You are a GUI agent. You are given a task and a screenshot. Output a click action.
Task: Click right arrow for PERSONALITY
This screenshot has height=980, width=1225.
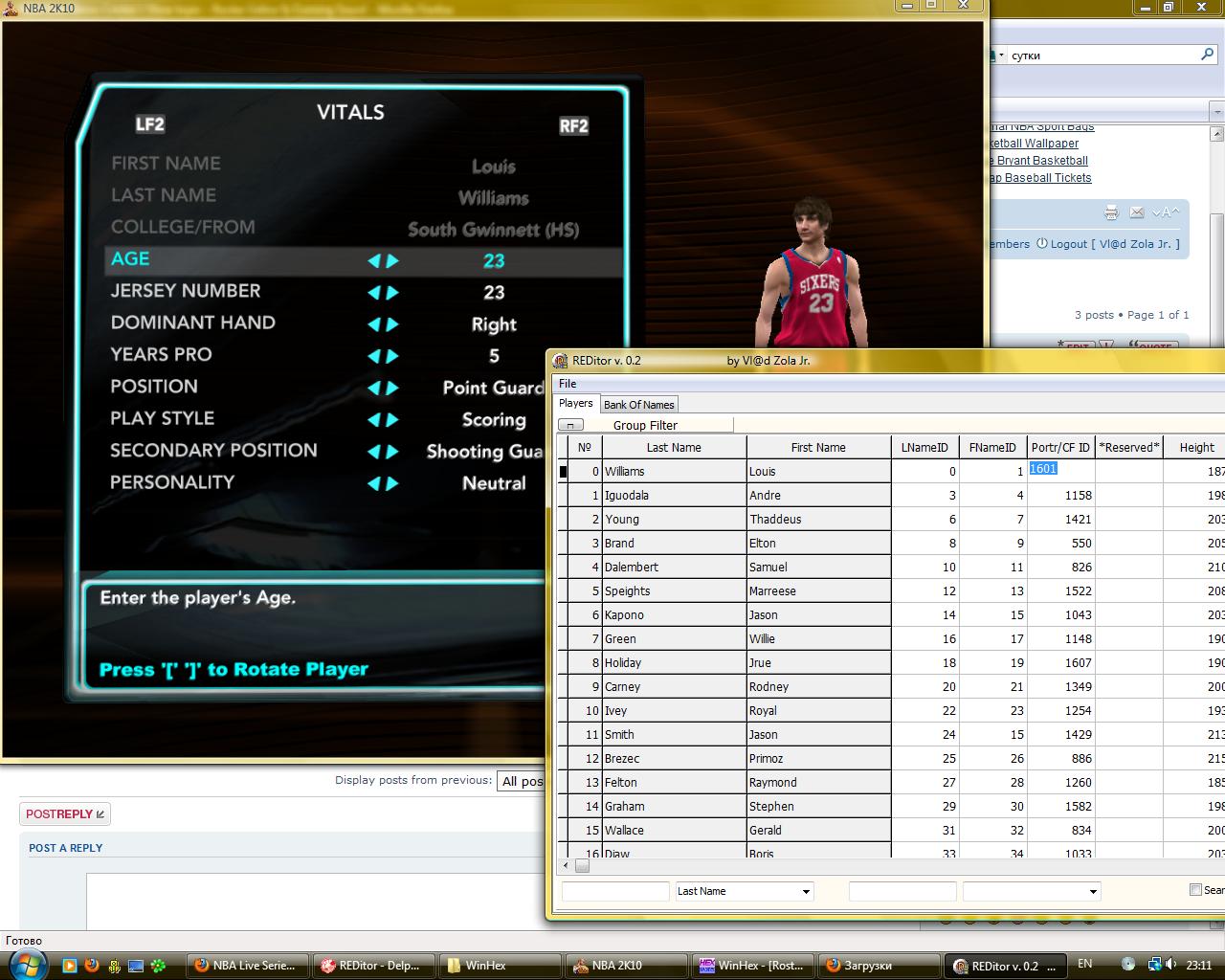tap(392, 483)
